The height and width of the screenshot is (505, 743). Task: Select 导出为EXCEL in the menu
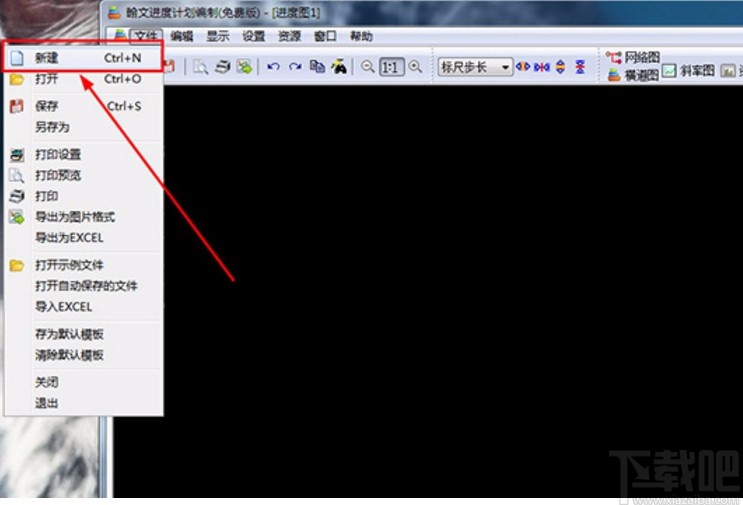coord(83,238)
